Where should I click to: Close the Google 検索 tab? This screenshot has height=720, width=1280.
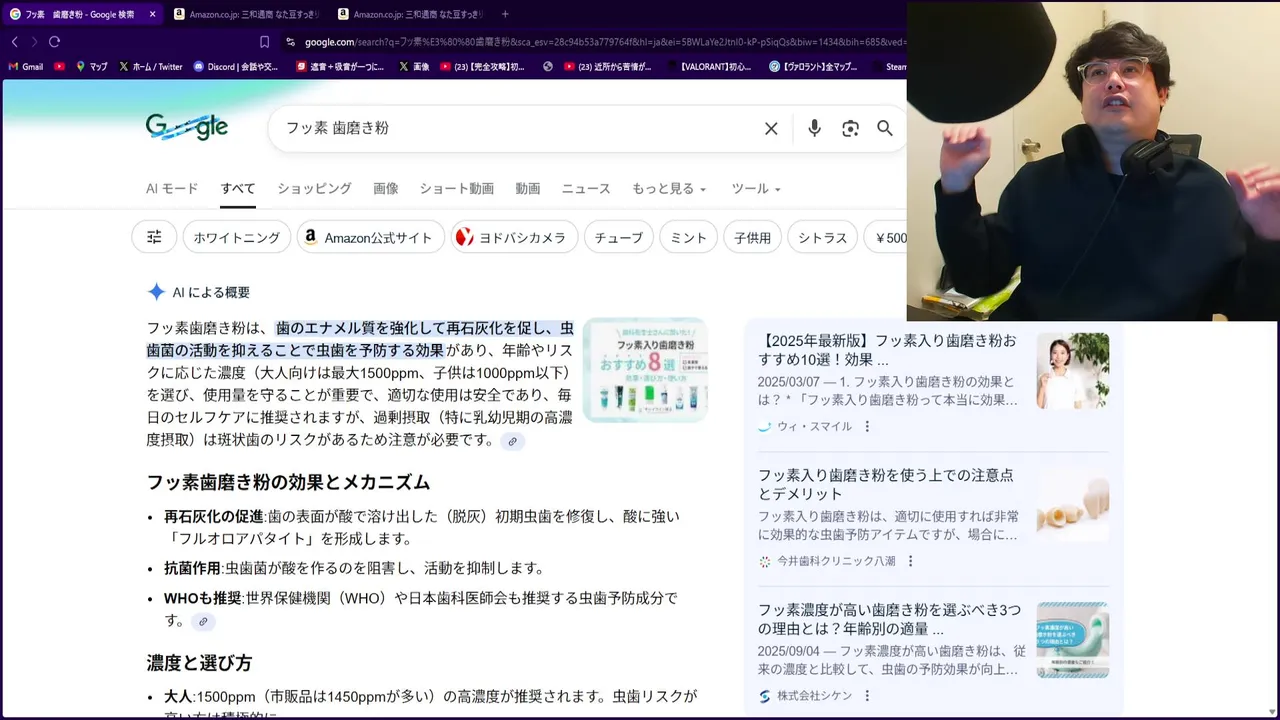(152, 14)
